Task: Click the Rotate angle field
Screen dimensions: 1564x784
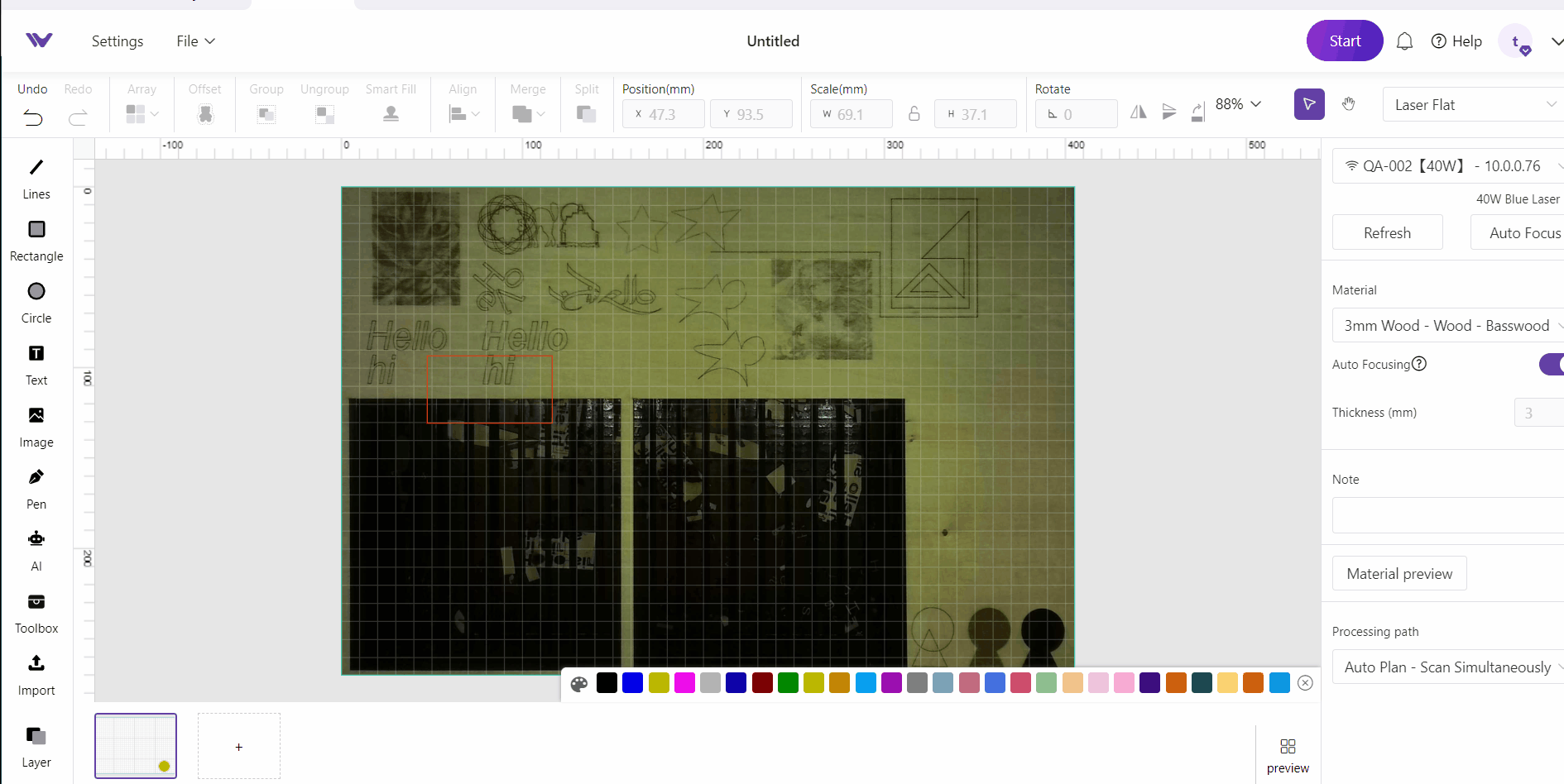Action: pos(1077,114)
